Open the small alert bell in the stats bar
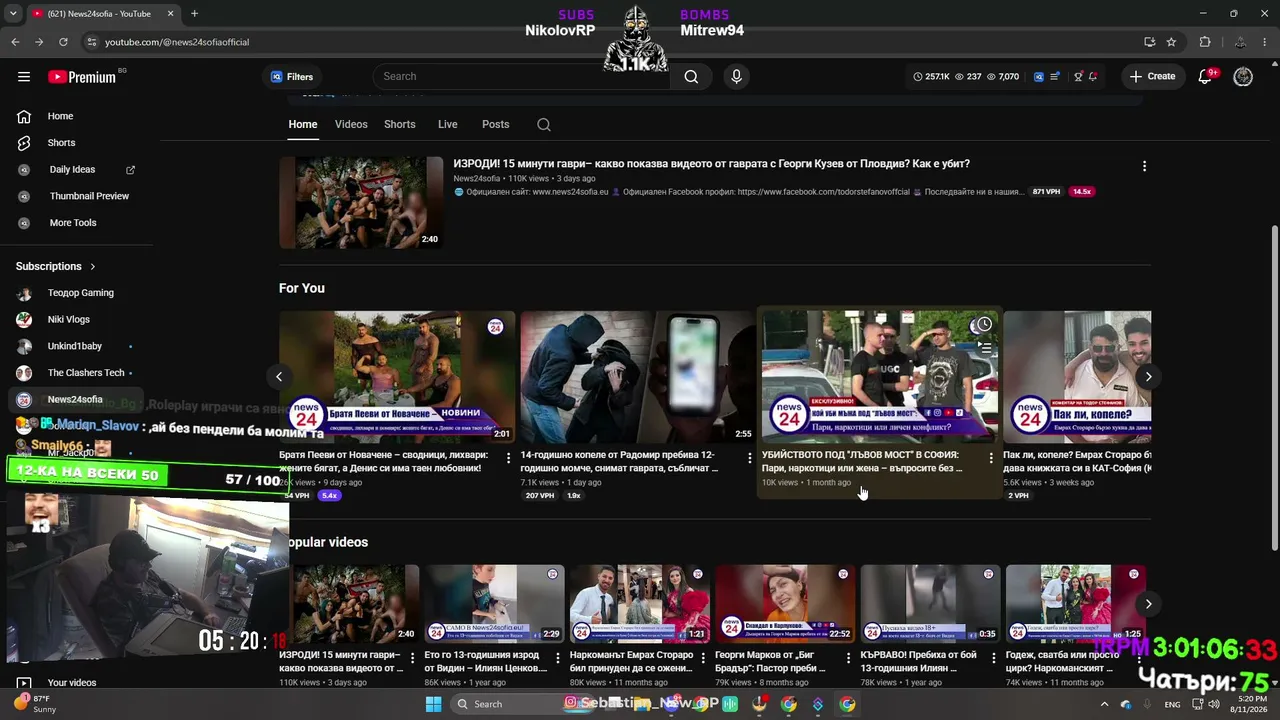The height and width of the screenshot is (720, 1280). (x=1093, y=77)
